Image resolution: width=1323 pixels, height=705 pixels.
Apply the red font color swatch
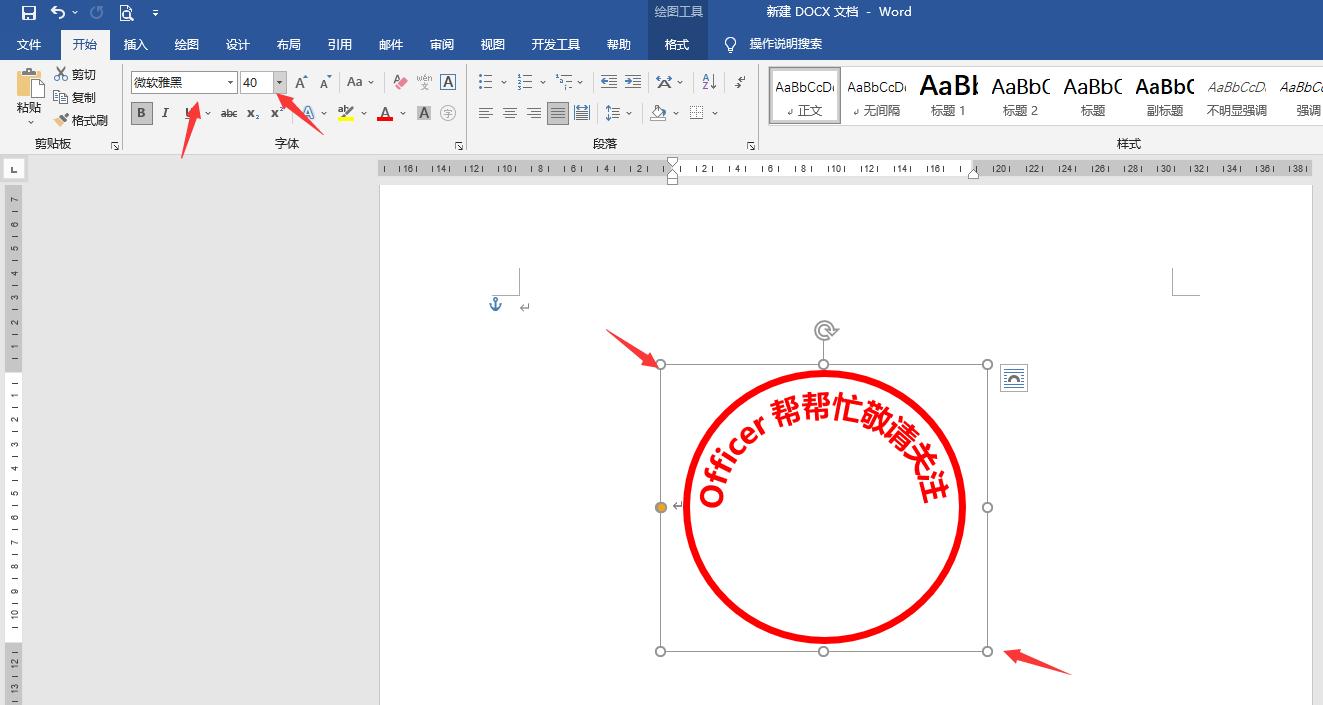pos(385,113)
